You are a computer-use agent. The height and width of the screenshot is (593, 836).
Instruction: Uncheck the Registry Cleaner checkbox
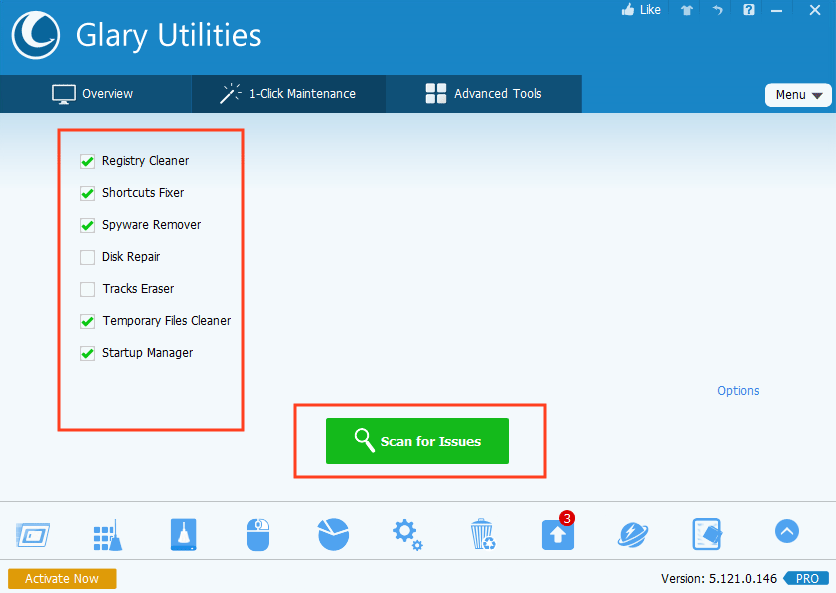coord(87,161)
